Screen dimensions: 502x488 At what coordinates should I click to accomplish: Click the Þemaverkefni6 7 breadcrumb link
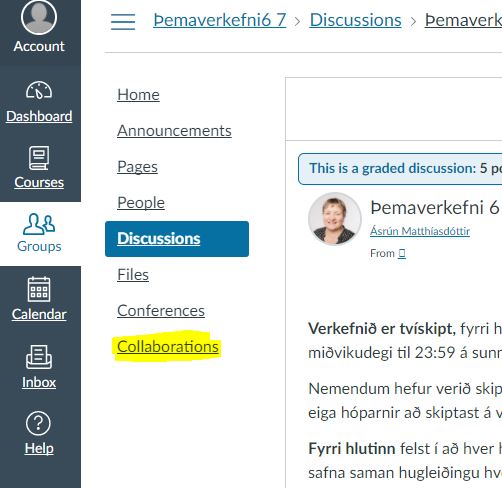220,20
